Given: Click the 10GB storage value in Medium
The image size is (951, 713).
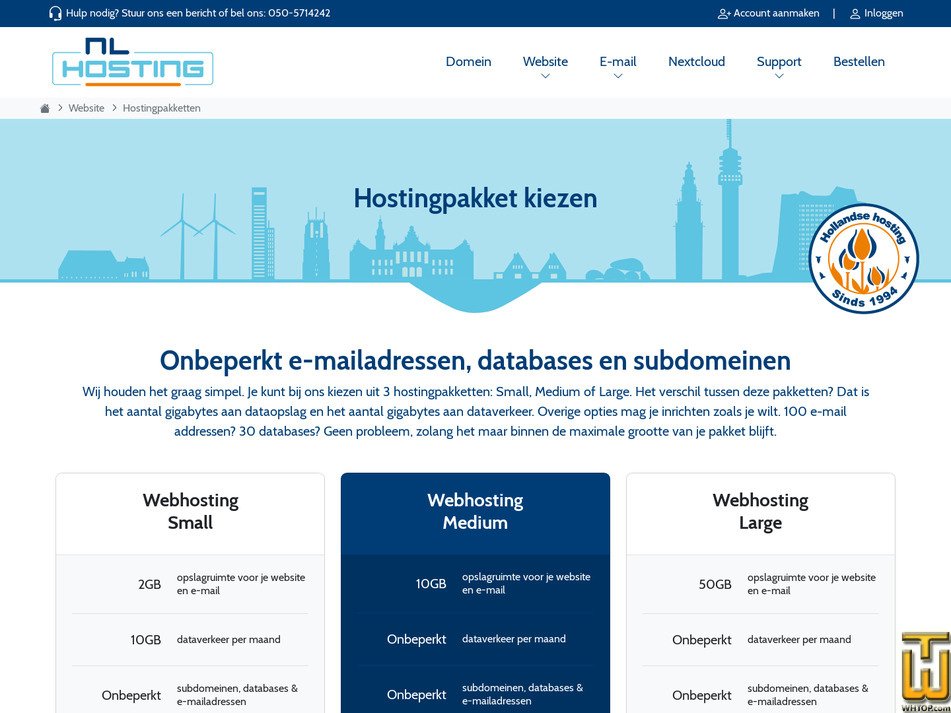Looking at the screenshot, I should (x=431, y=584).
